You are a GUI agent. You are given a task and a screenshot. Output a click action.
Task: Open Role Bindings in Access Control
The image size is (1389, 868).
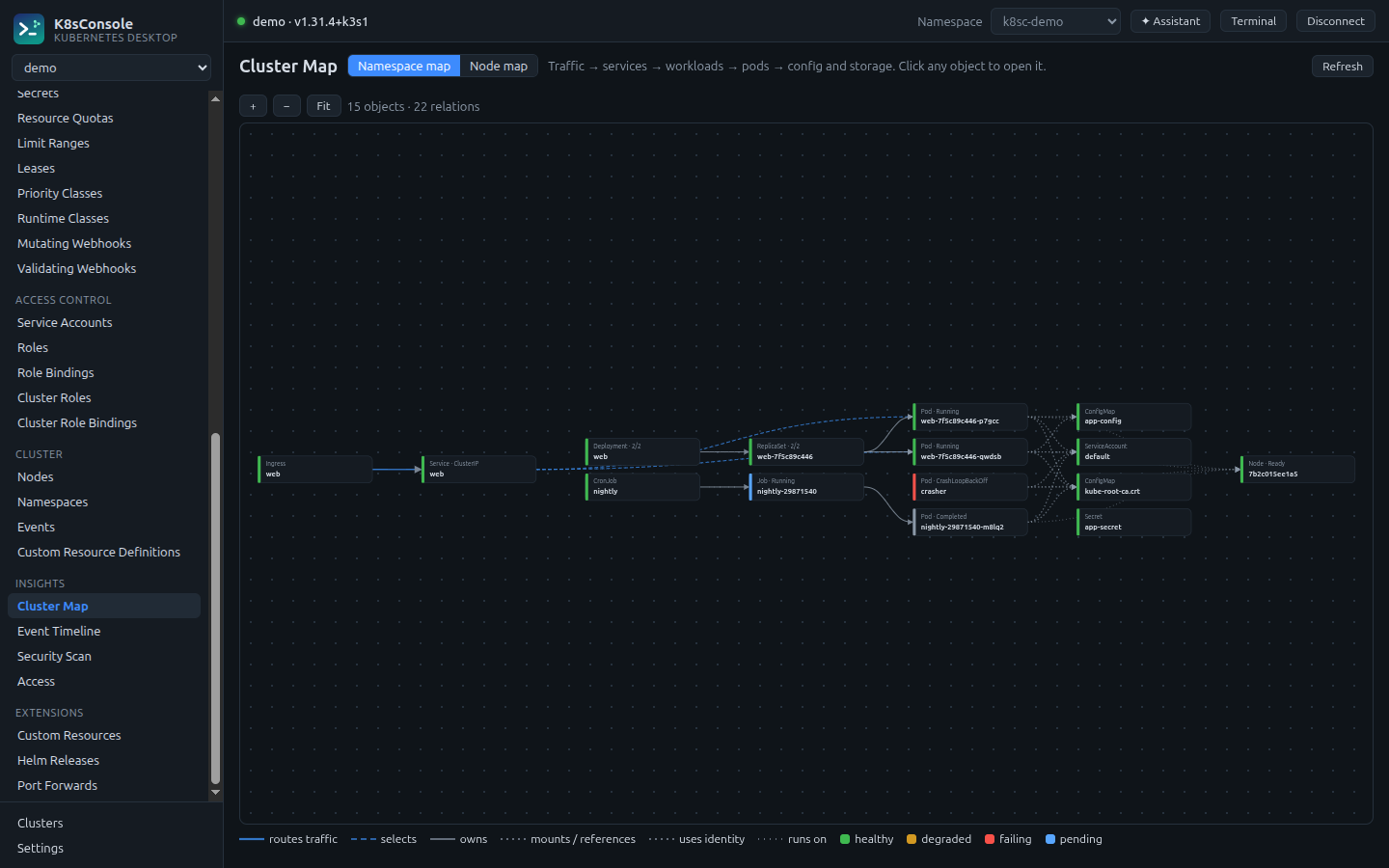(104, 372)
